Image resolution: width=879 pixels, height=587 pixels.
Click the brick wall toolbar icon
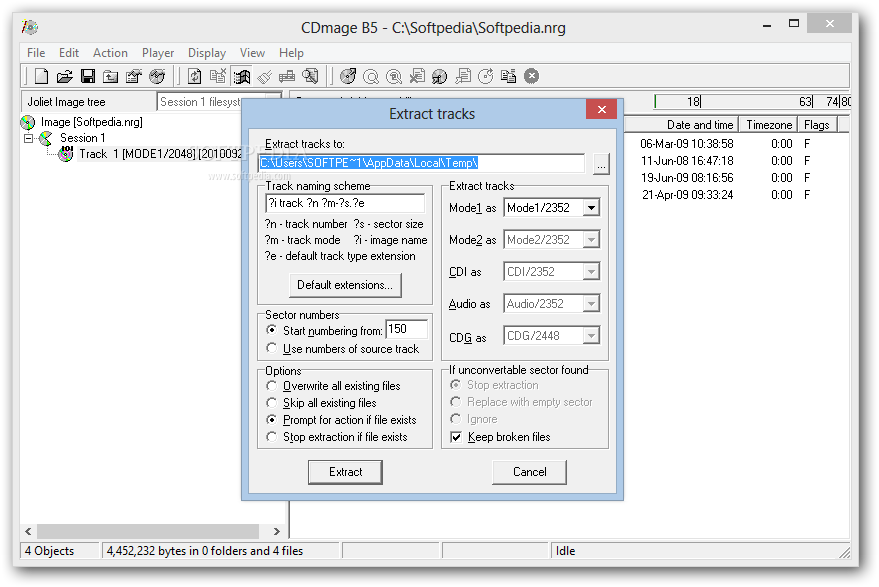pos(287,76)
